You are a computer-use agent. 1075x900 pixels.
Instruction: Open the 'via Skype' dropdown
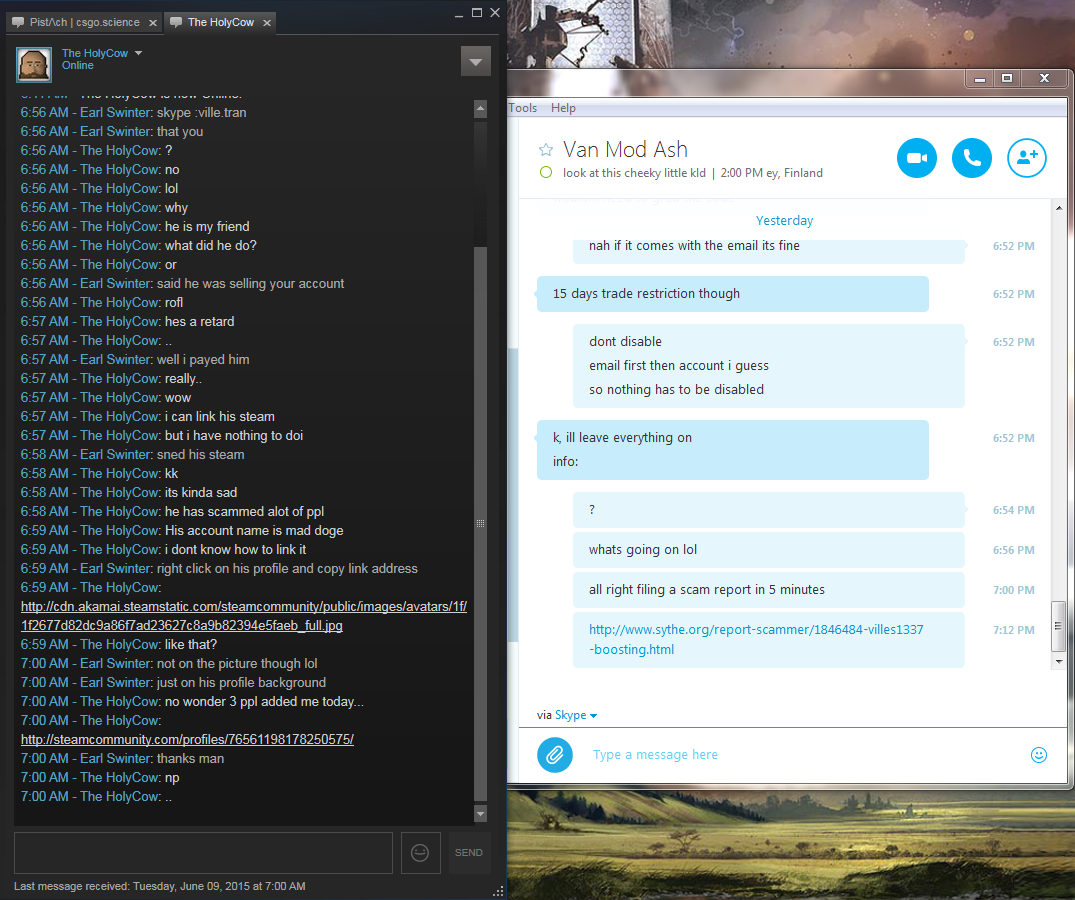tap(576, 715)
